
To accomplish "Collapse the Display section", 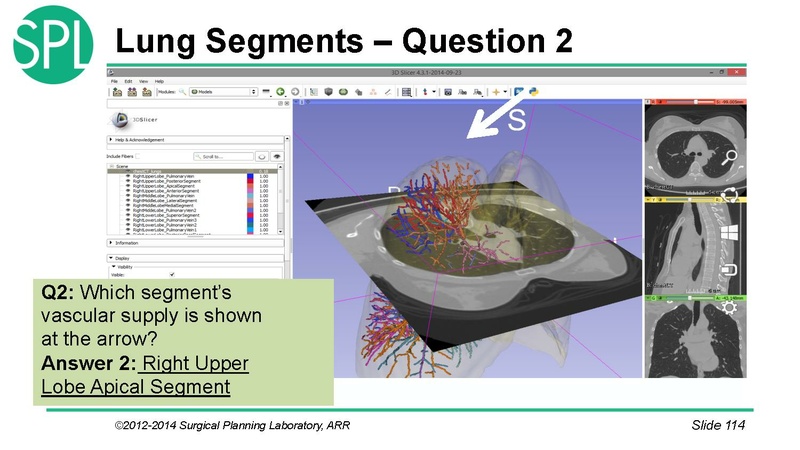I will 195,258.
